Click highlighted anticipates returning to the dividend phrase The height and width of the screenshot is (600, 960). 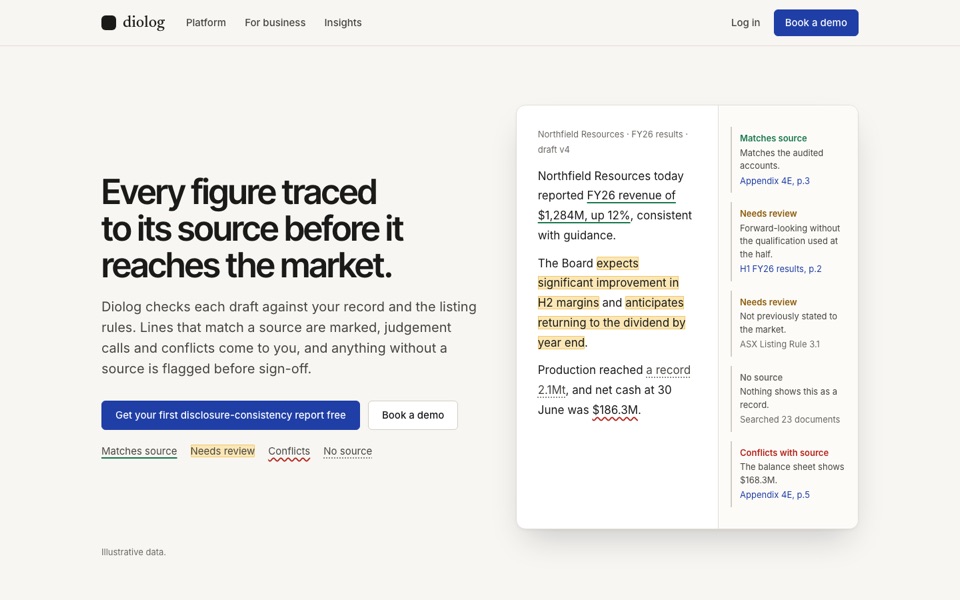[x=612, y=323]
